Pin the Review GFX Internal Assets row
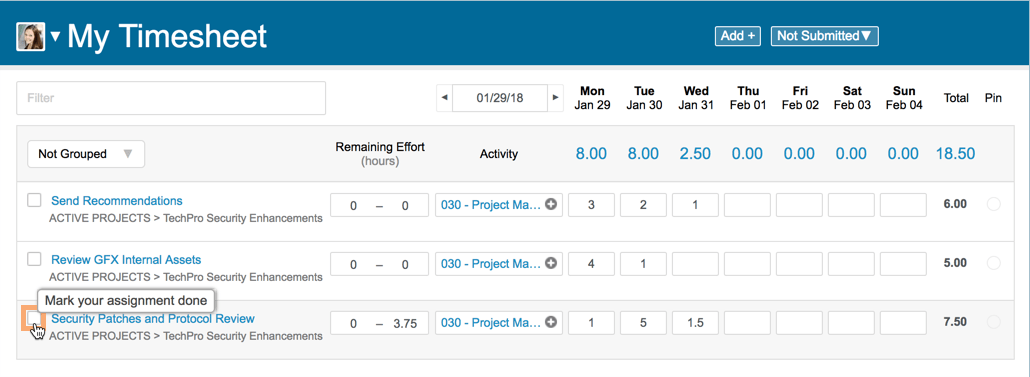This screenshot has width=1030, height=377. tap(994, 263)
